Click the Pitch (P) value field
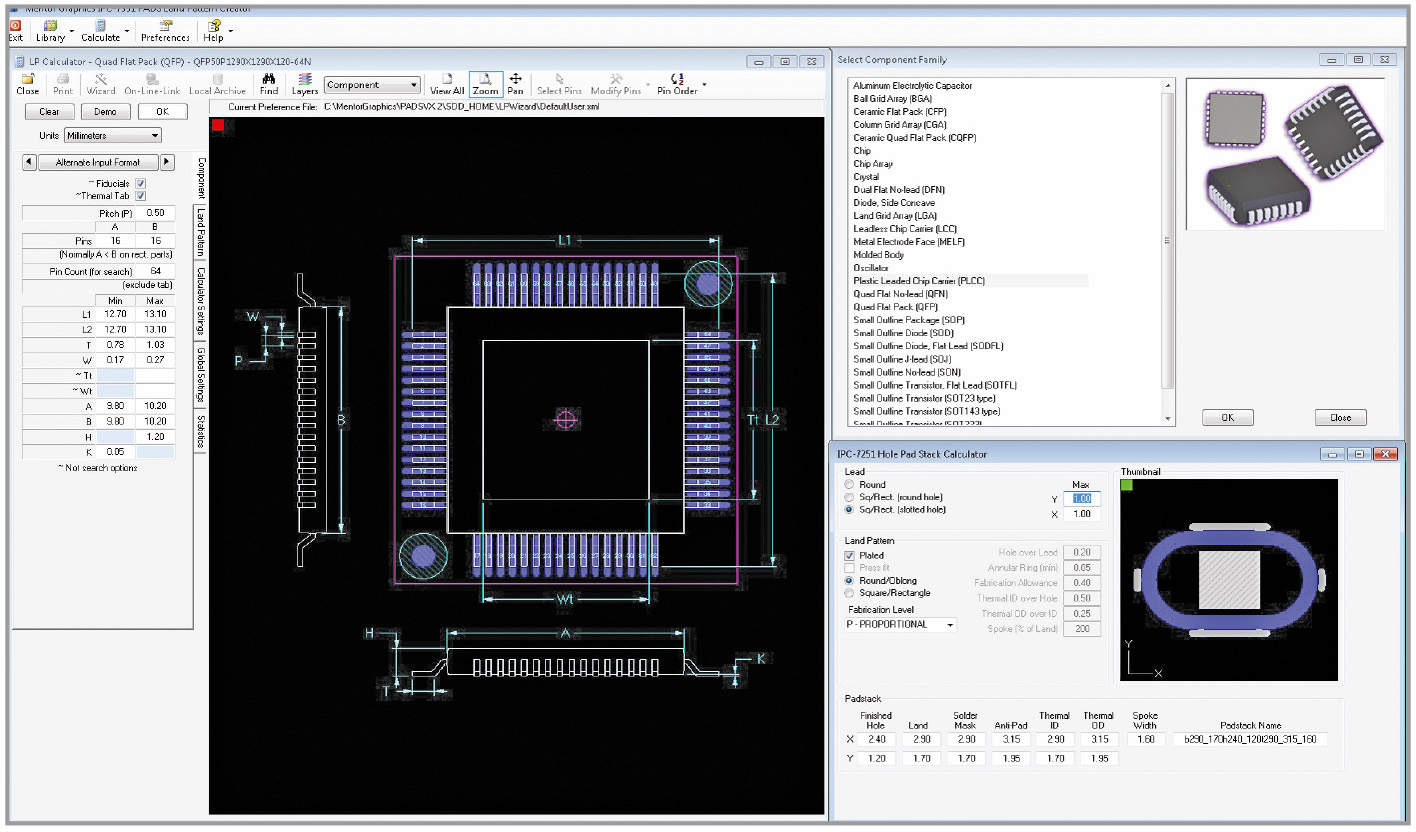Image resolution: width=1416 pixels, height=832 pixels. (155, 213)
